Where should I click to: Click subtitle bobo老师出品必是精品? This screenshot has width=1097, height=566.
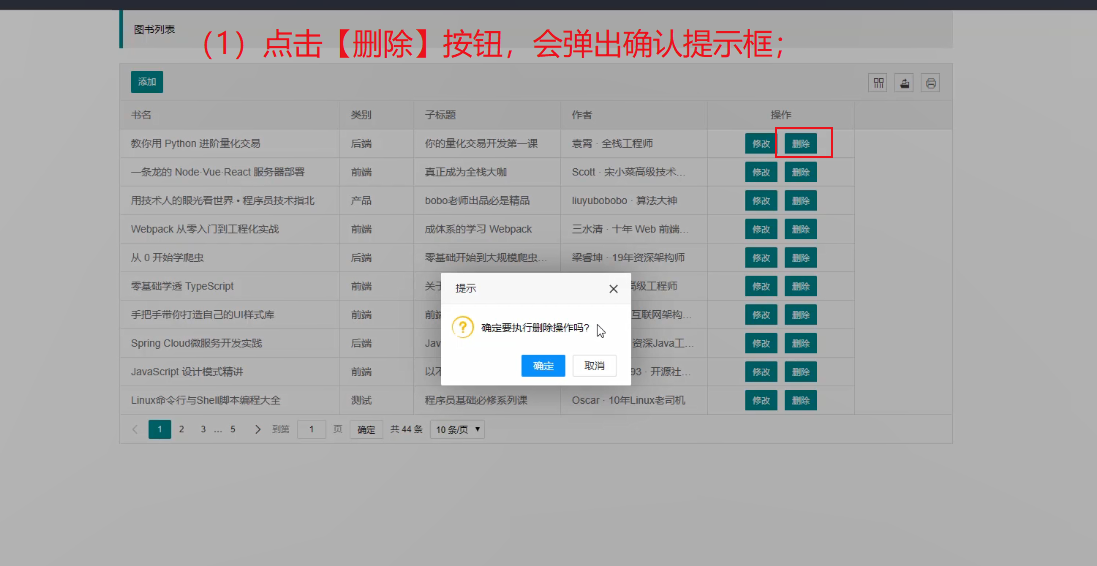(x=477, y=201)
